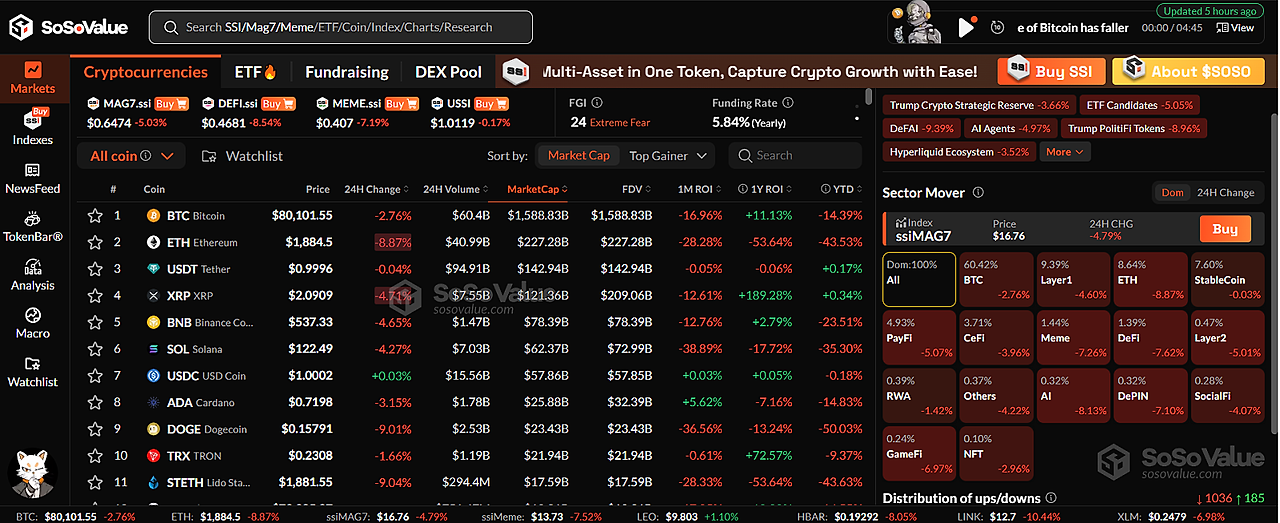
Task: Star Dogecoin as favorite
Action: coord(95,429)
